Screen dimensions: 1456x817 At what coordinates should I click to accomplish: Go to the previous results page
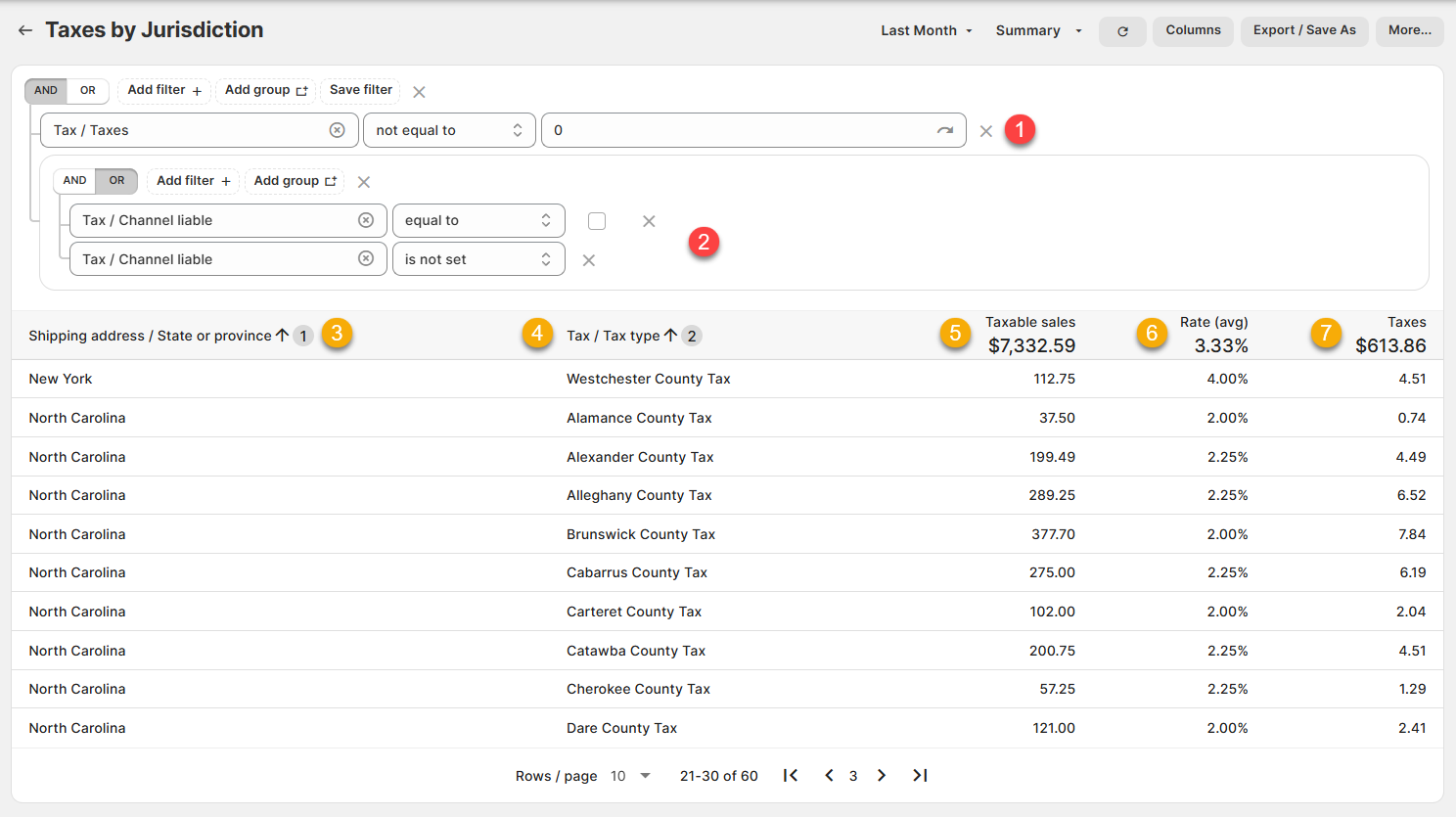click(829, 776)
